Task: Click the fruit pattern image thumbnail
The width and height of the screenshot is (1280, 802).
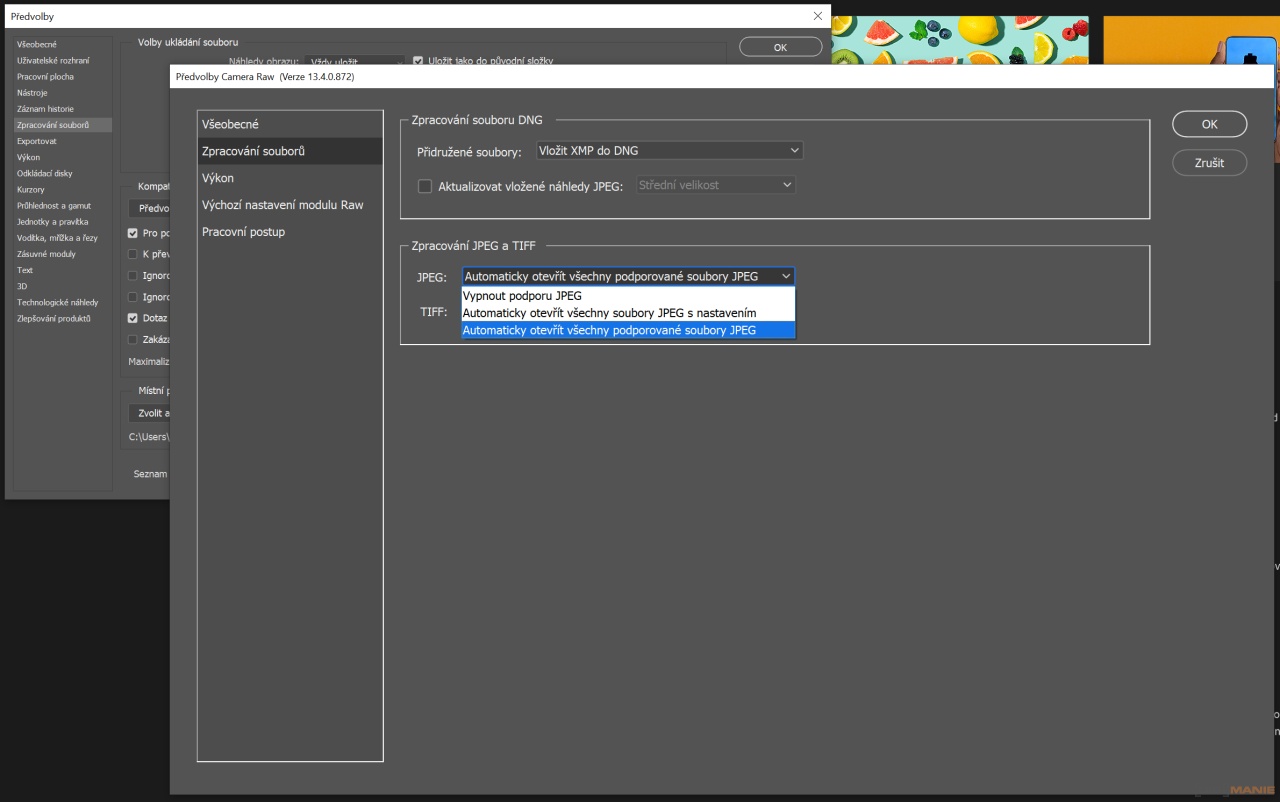Action: point(960,41)
